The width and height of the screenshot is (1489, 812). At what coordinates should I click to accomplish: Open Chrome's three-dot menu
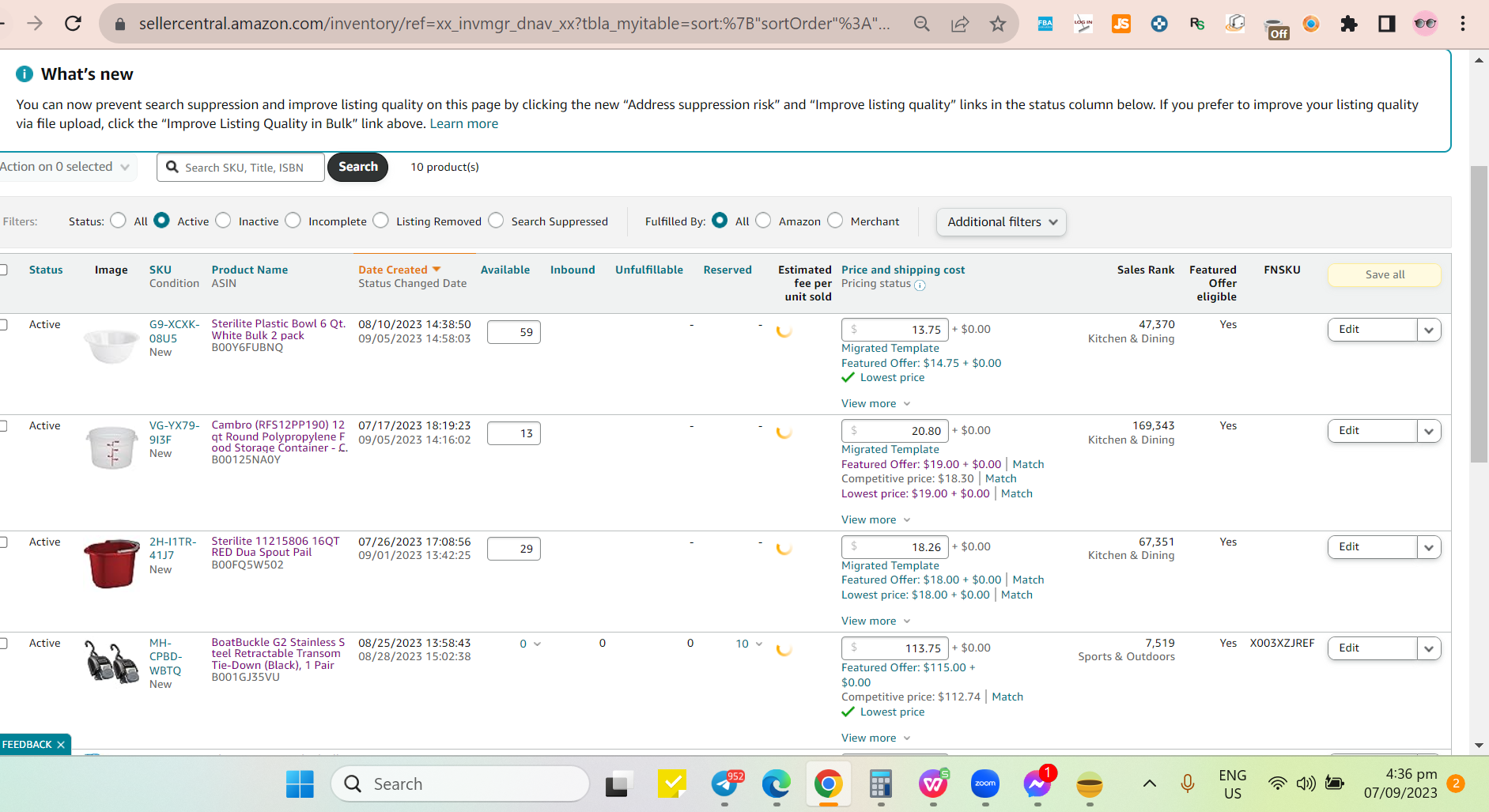1463,24
